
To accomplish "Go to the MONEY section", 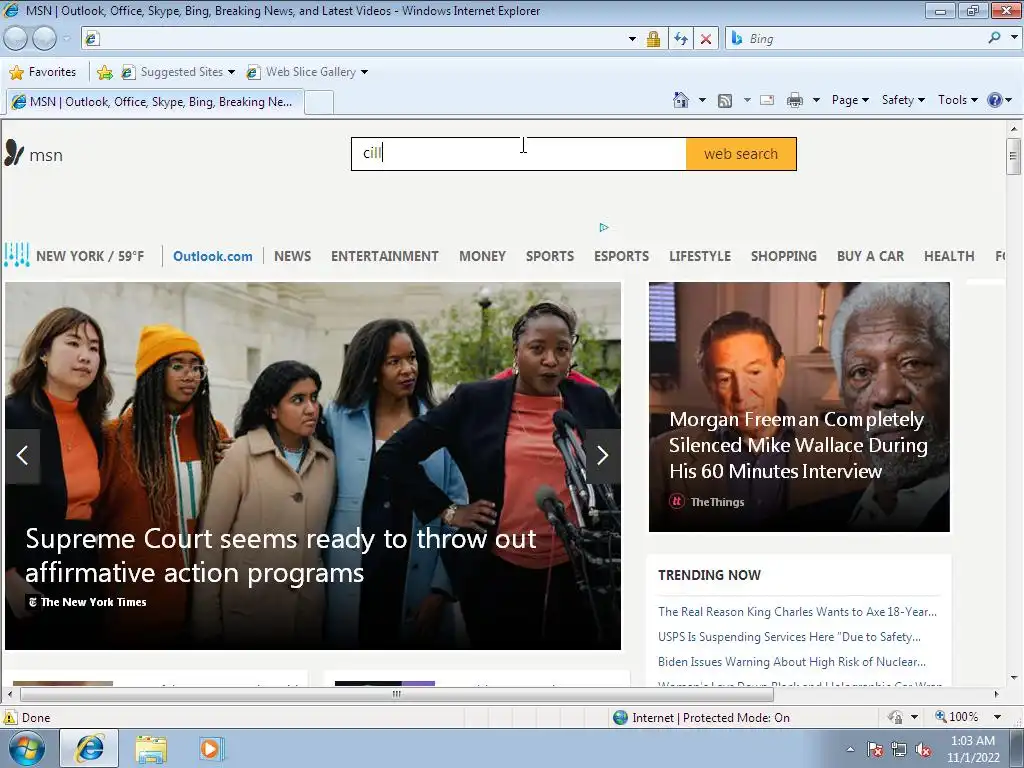I will pyautogui.click(x=482, y=256).
